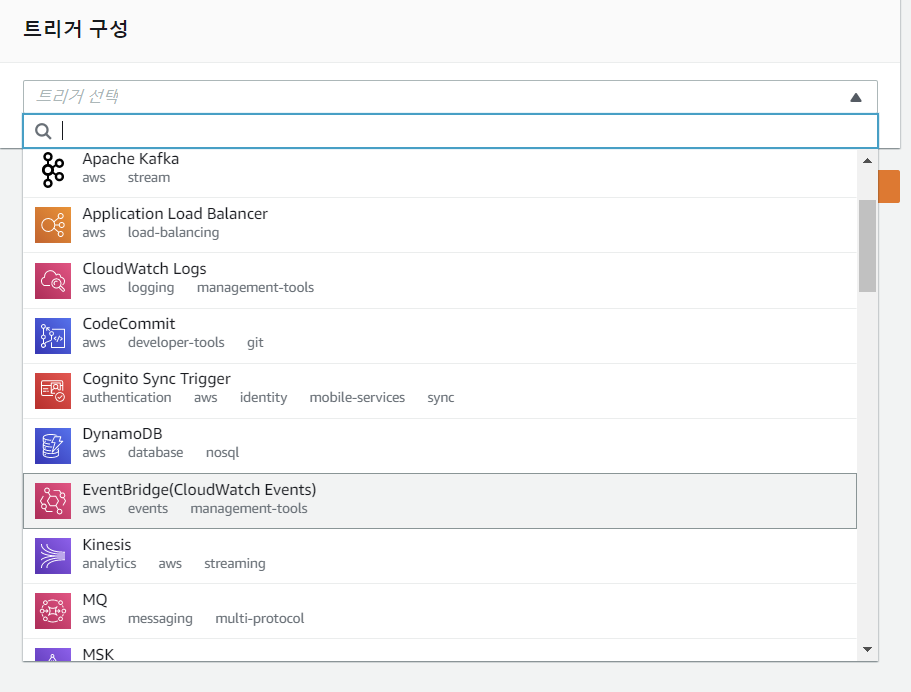The width and height of the screenshot is (911, 692).
Task: Click the Application Load Balancer icon
Action: click(x=53, y=225)
